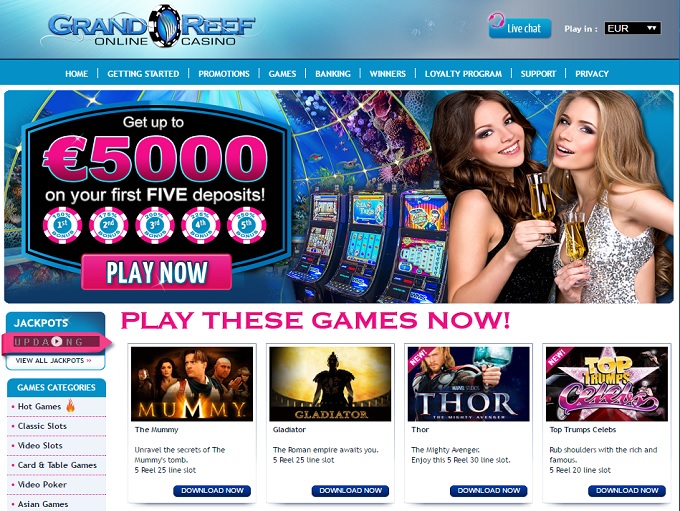Click the 1st bonus chip icon
680x511 pixels.
tap(62, 225)
